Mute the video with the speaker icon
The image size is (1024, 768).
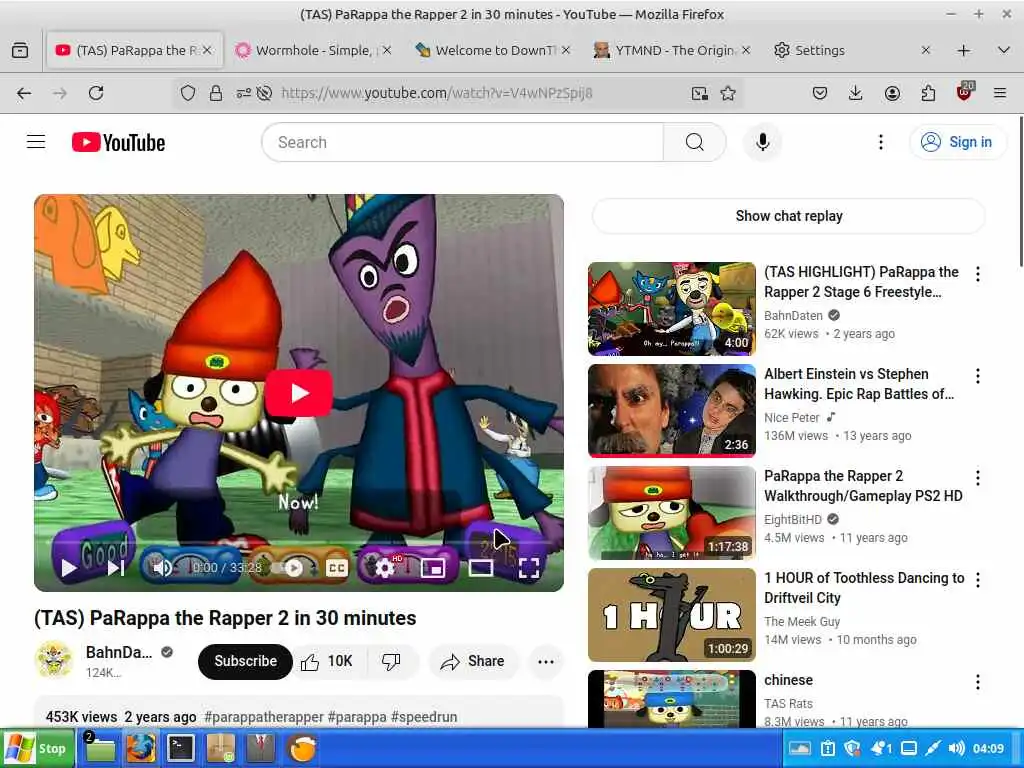tap(161, 568)
